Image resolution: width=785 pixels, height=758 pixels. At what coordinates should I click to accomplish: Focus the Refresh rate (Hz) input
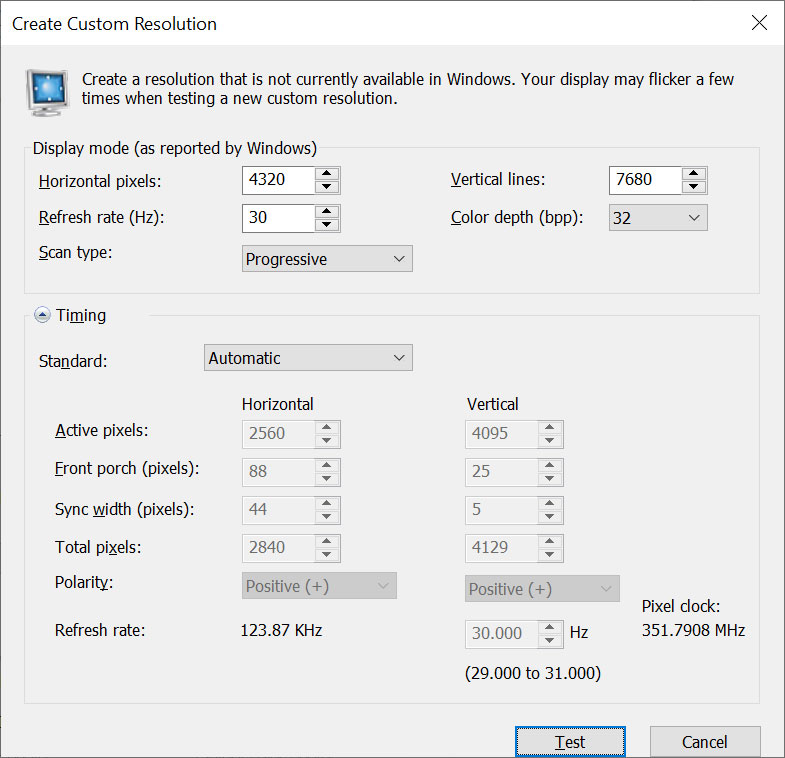[x=277, y=218]
